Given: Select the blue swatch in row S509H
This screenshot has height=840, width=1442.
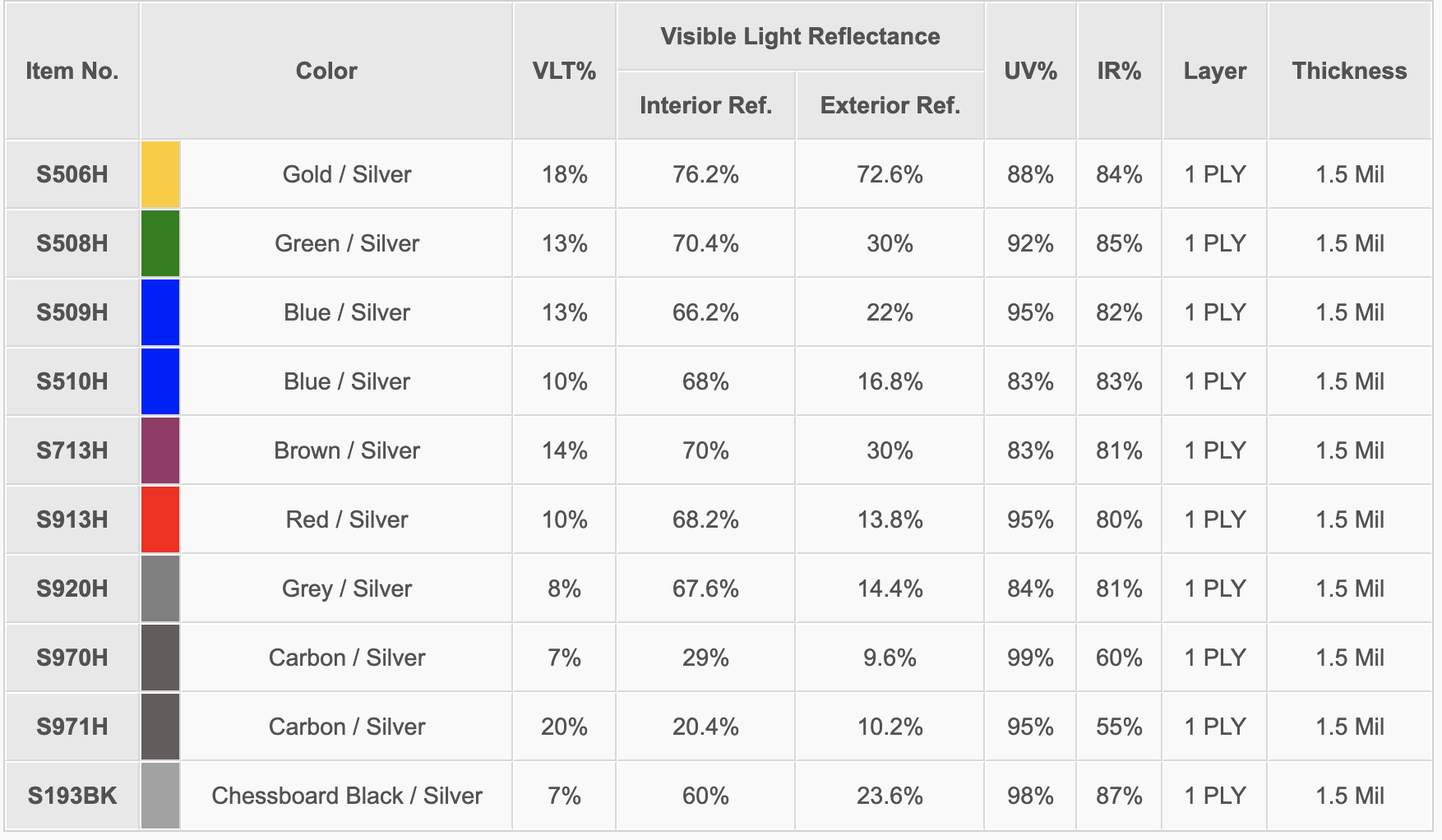Looking at the screenshot, I should point(160,312).
